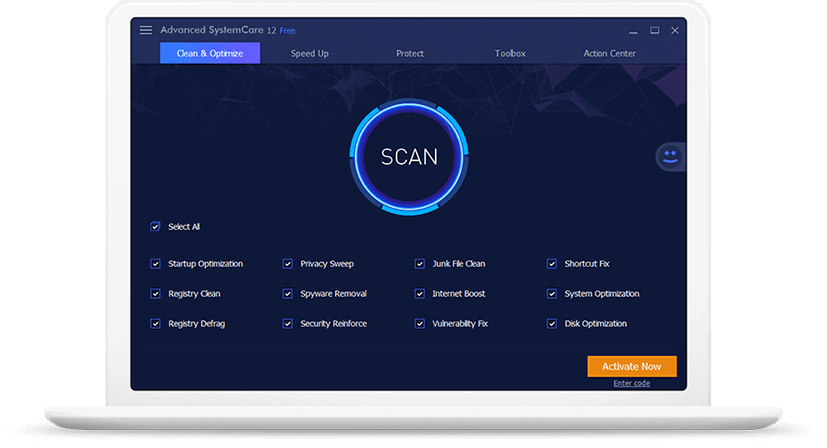The height and width of the screenshot is (448, 827).
Task: Uncheck the Registry Clean checkbox
Action: pos(155,293)
